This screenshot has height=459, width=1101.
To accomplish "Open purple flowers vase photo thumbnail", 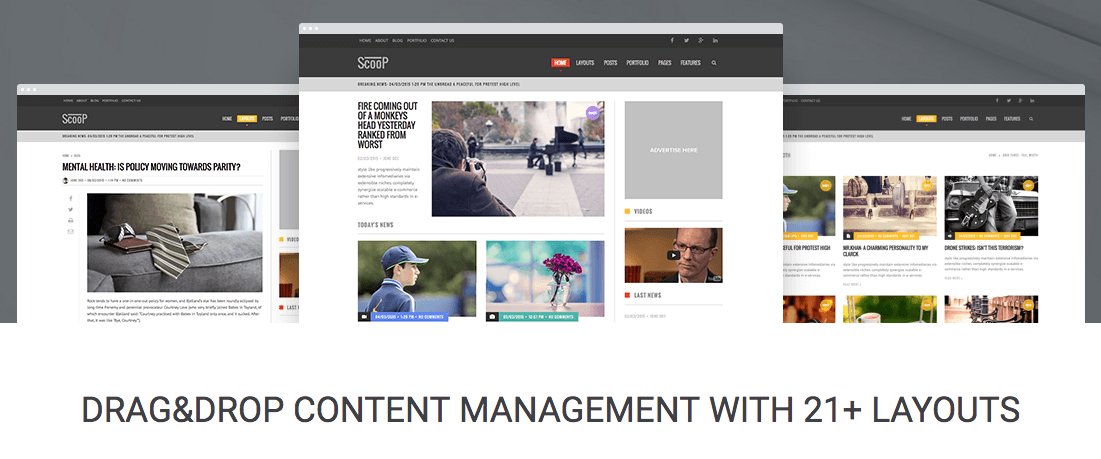I will (x=545, y=279).
